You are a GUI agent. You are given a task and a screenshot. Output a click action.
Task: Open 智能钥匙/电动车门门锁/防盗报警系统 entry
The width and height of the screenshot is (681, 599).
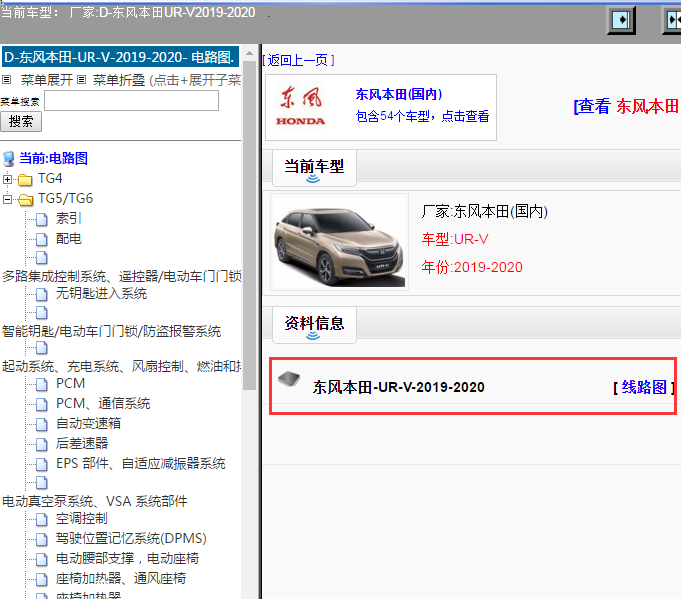(x=111, y=331)
